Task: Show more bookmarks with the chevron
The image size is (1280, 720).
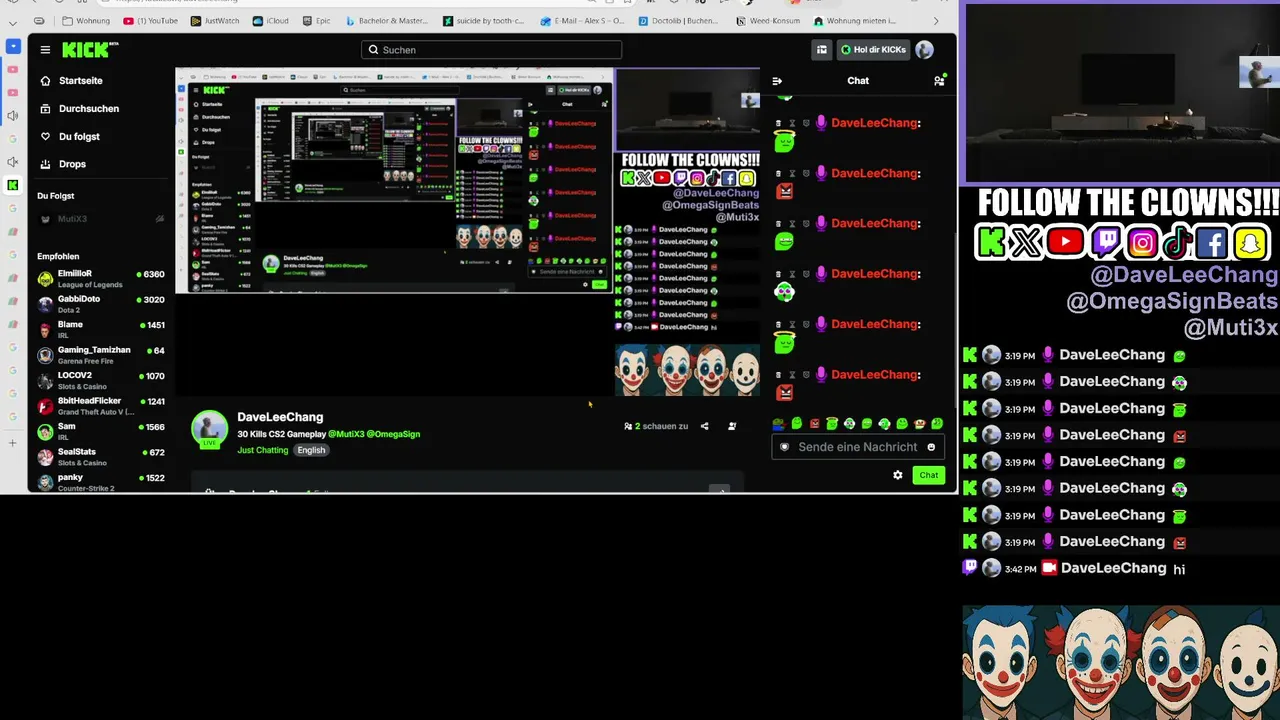Action: [936, 21]
